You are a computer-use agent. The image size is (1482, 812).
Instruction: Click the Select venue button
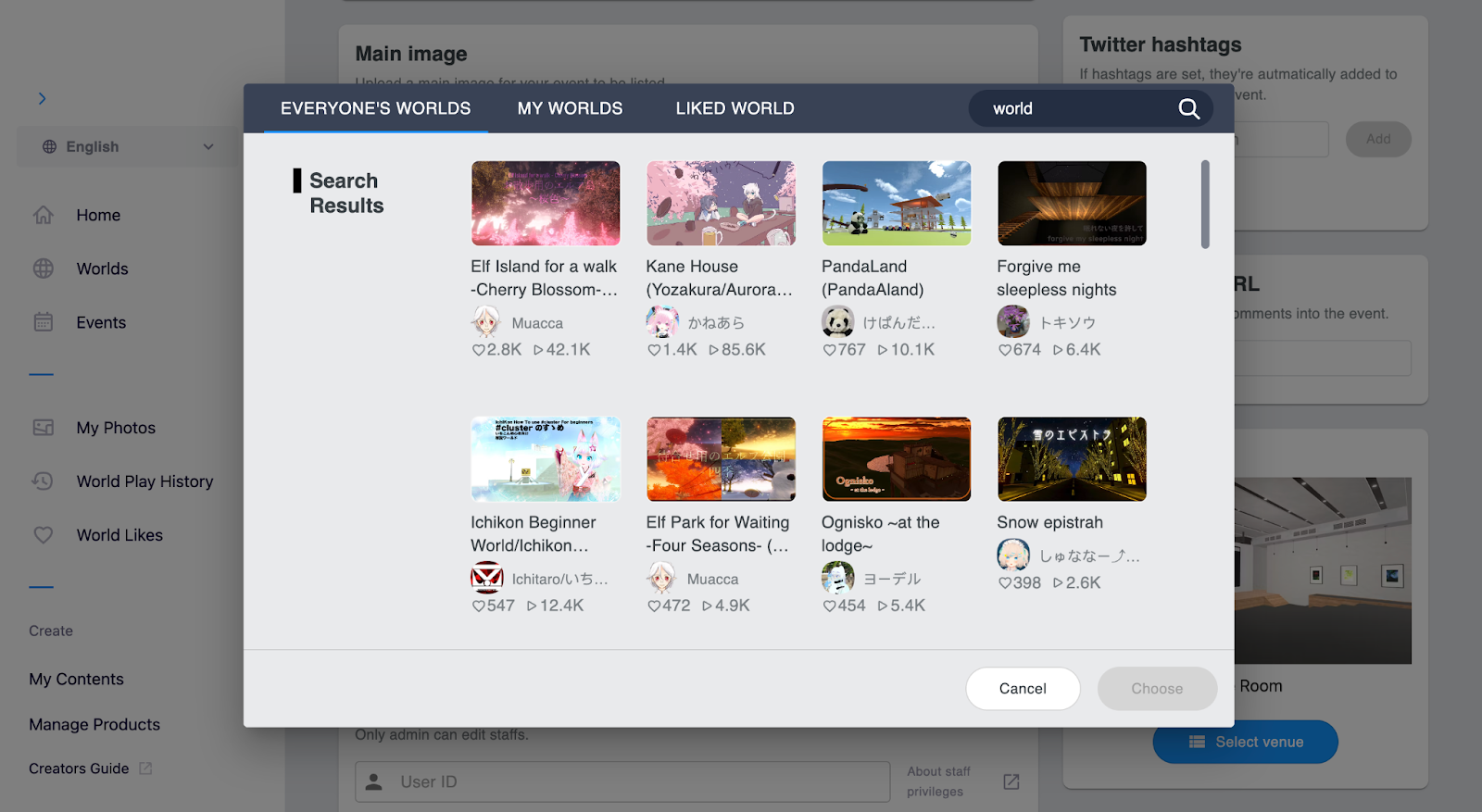click(x=1245, y=742)
